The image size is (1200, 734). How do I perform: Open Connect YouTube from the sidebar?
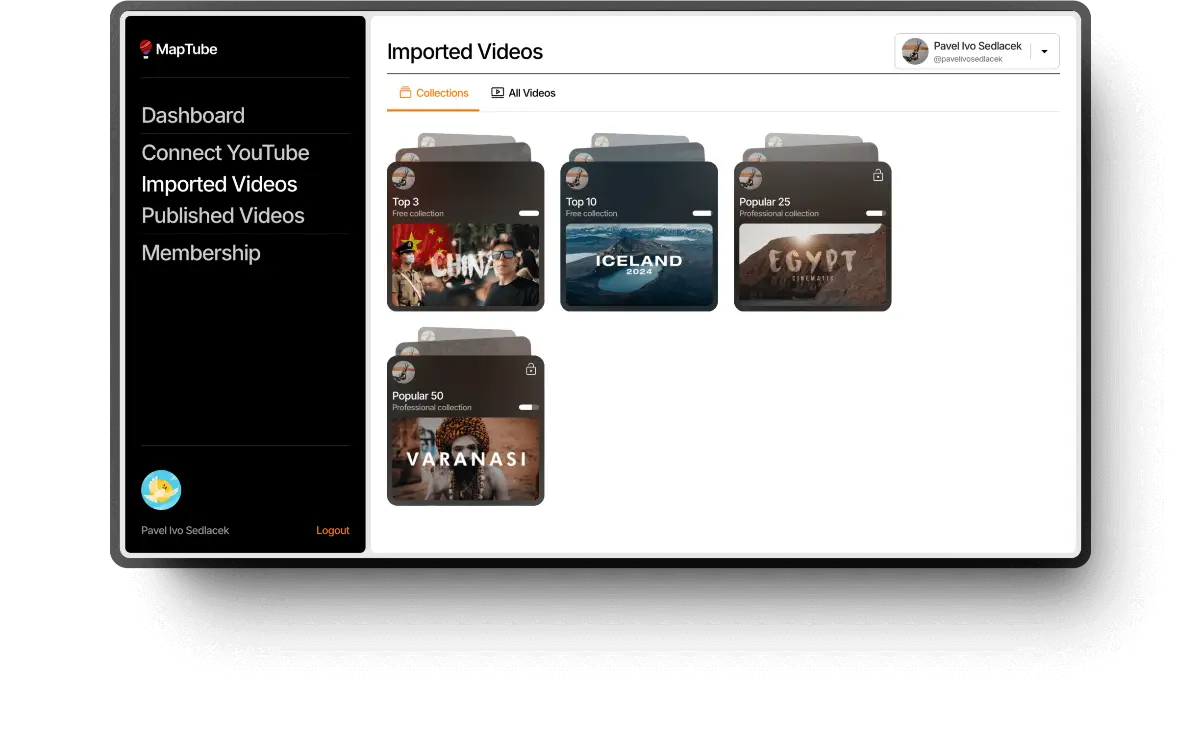coord(225,152)
